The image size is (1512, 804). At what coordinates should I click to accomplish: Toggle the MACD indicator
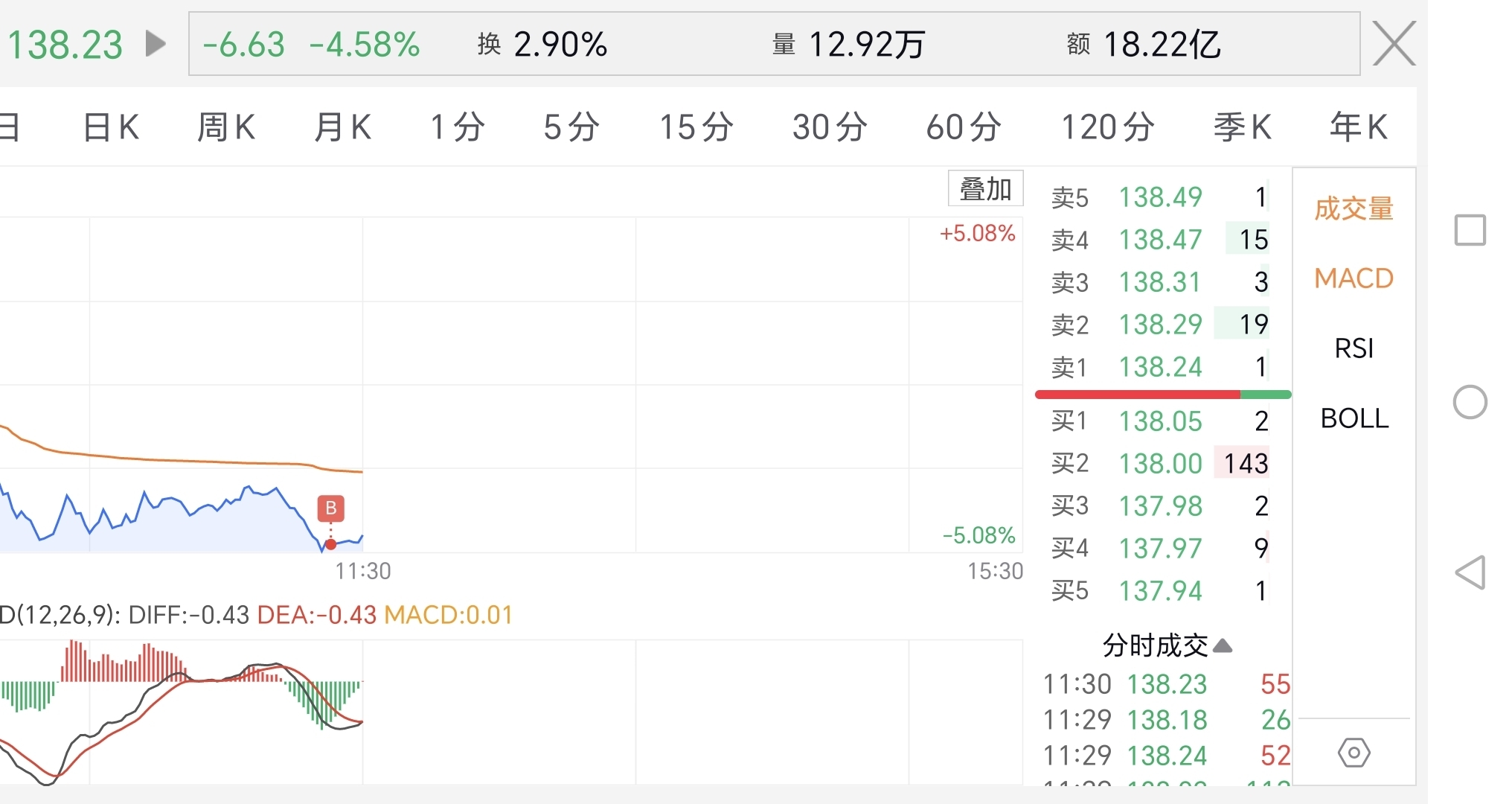point(1354,278)
